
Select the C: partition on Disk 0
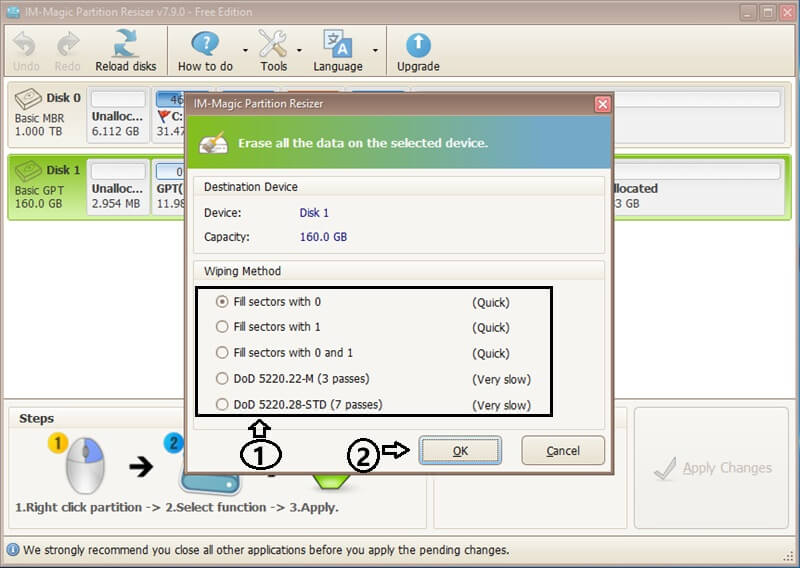(169, 115)
